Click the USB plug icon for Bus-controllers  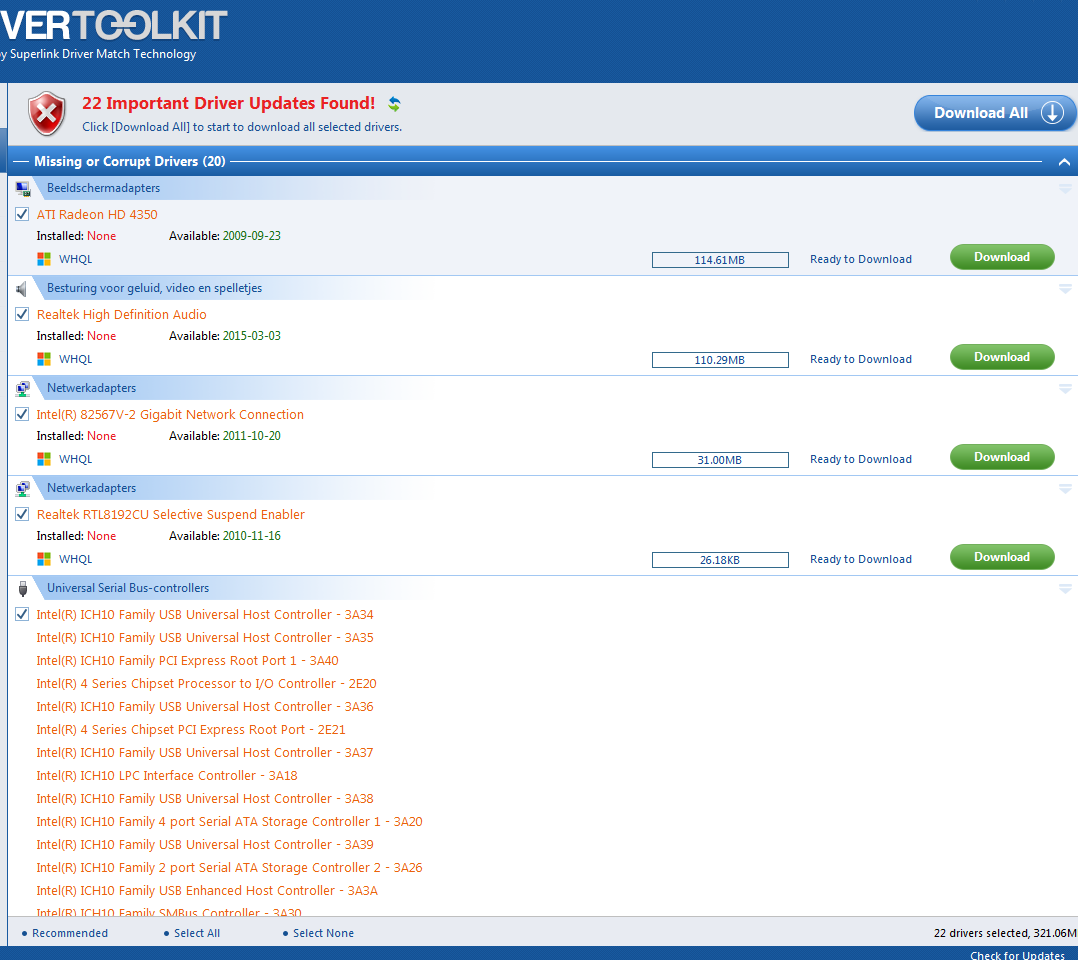tap(23, 589)
